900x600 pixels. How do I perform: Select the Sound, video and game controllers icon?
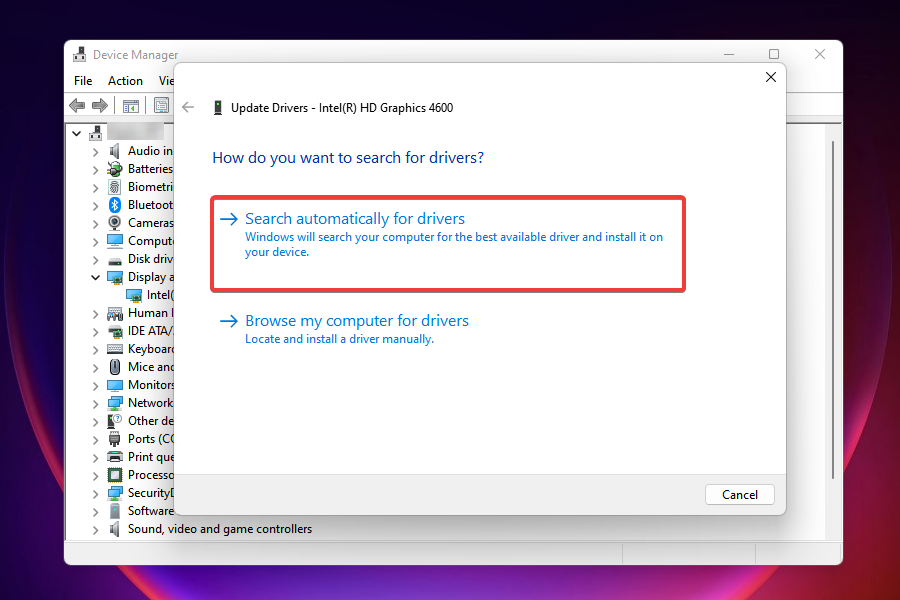tap(115, 529)
